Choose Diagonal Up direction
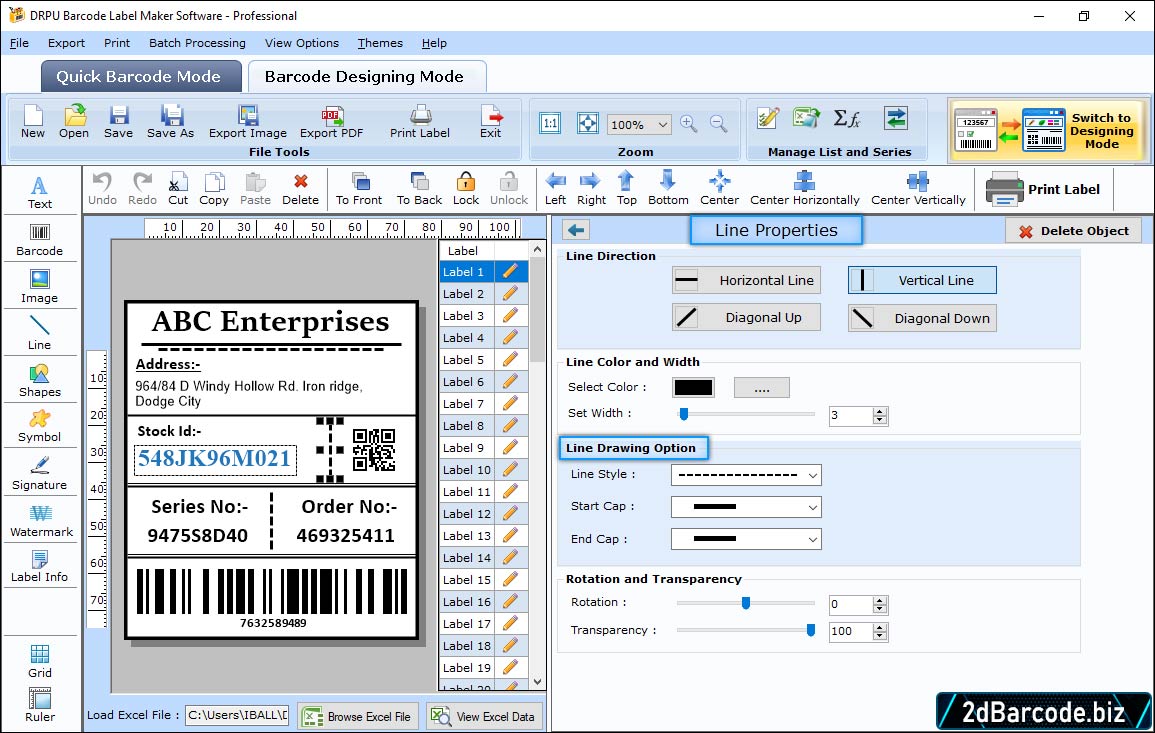Screen dimensions: 1155x733 point(746,318)
